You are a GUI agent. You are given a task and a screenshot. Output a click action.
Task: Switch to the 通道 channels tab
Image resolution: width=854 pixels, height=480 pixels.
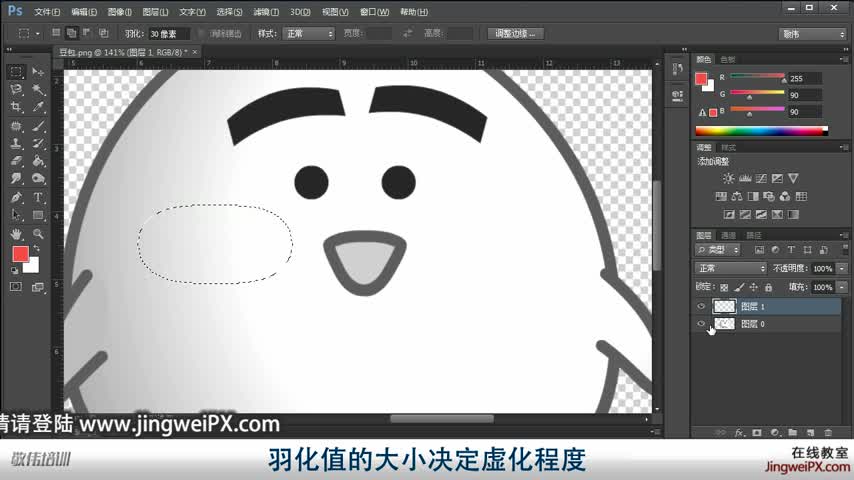click(729, 235)
